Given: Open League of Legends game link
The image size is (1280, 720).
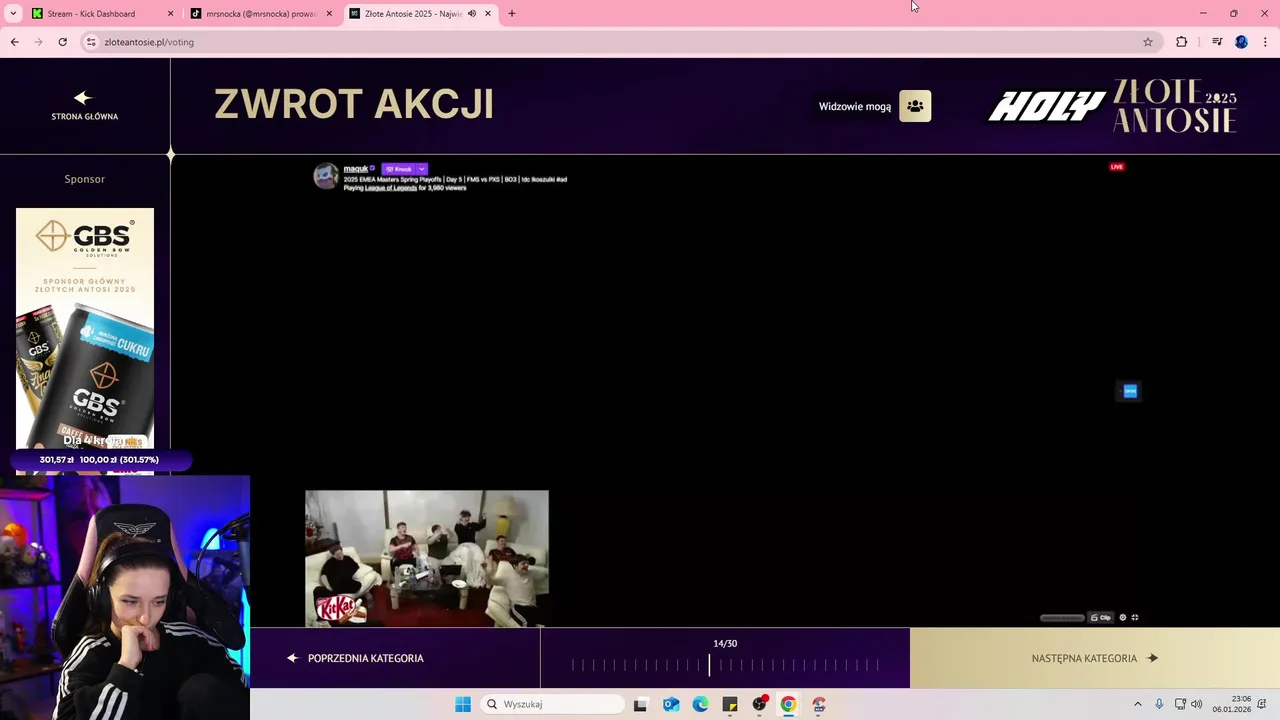Looking at the screenshot, I should (x=390, y=188).
